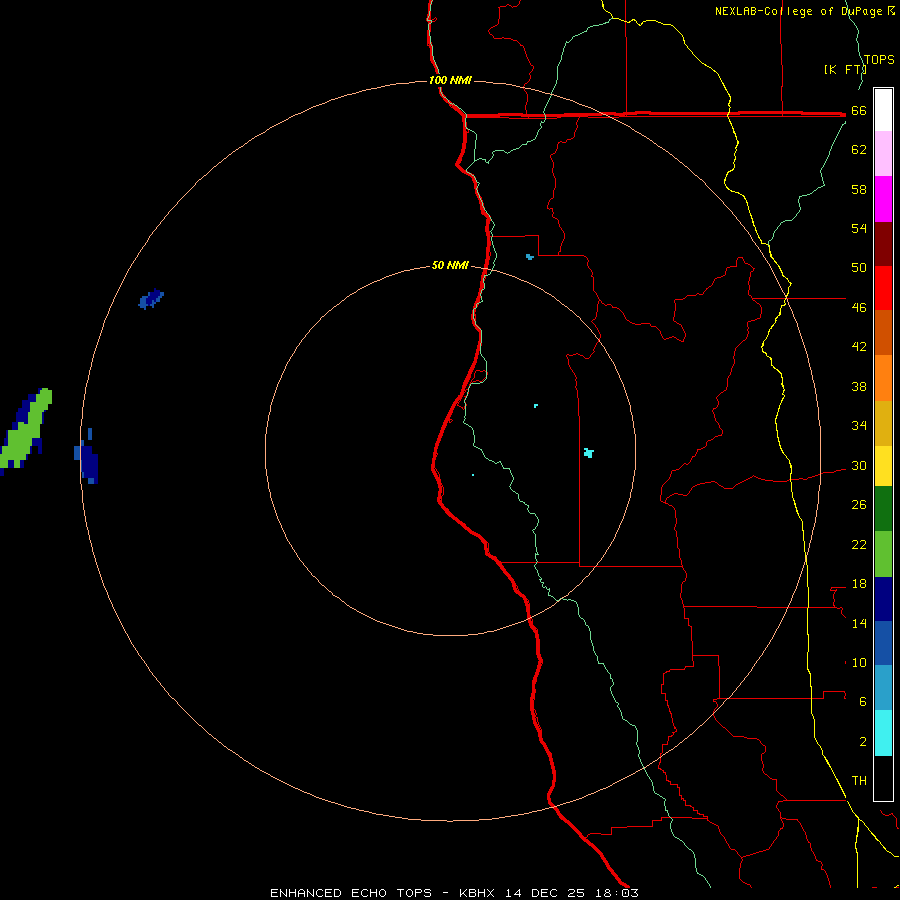900x900 pixels.
Task: Click the bright yellow legend swatch
Action: point(883,465)
